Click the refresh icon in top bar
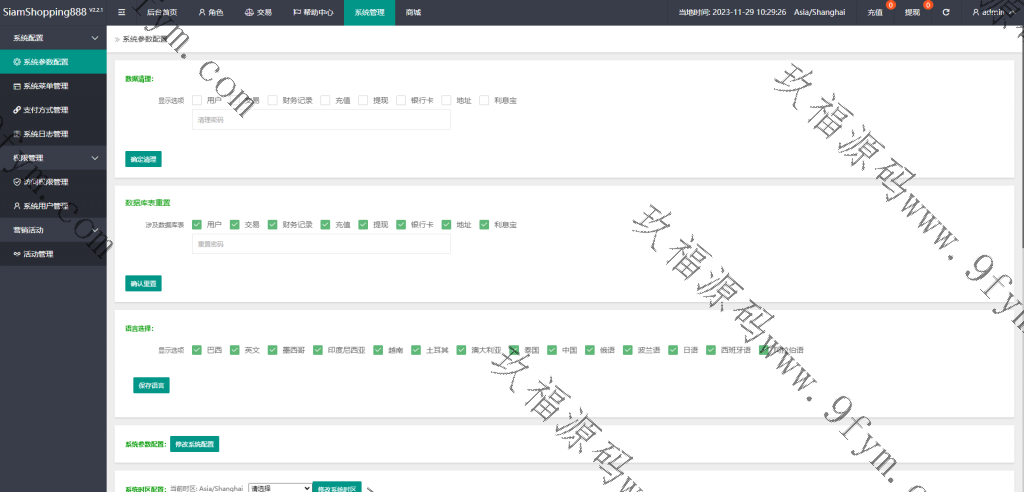Image resolution: width=1024 pixels, height=492 pixels. (x=945, y=12)
